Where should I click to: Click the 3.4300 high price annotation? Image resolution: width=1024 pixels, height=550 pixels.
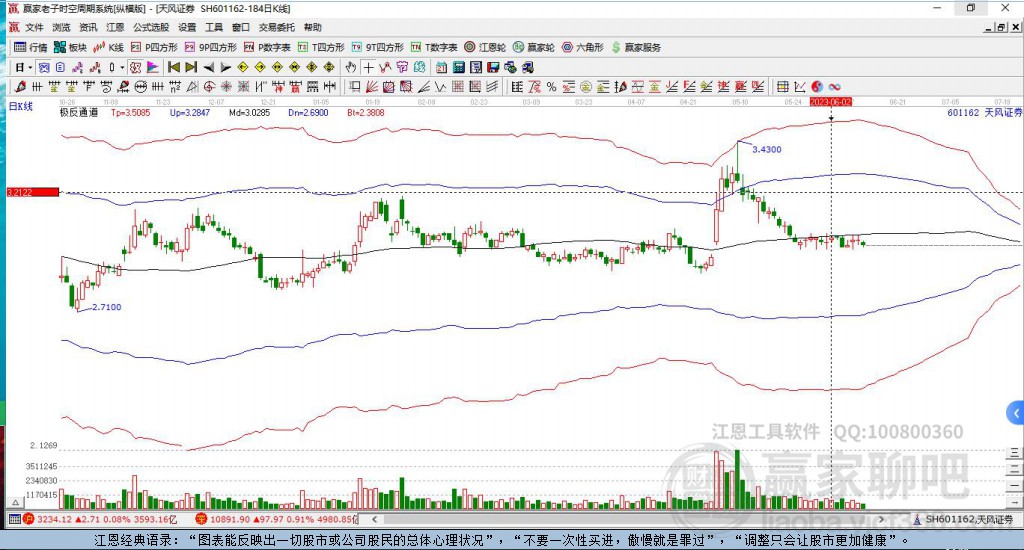click(x=767, y=149)
